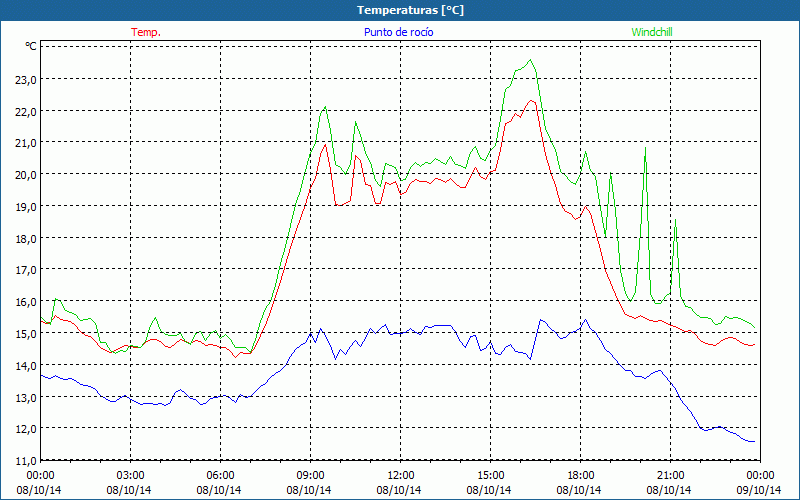
Task: Click the Windchill legend label
Action: [x=652, y=32]
